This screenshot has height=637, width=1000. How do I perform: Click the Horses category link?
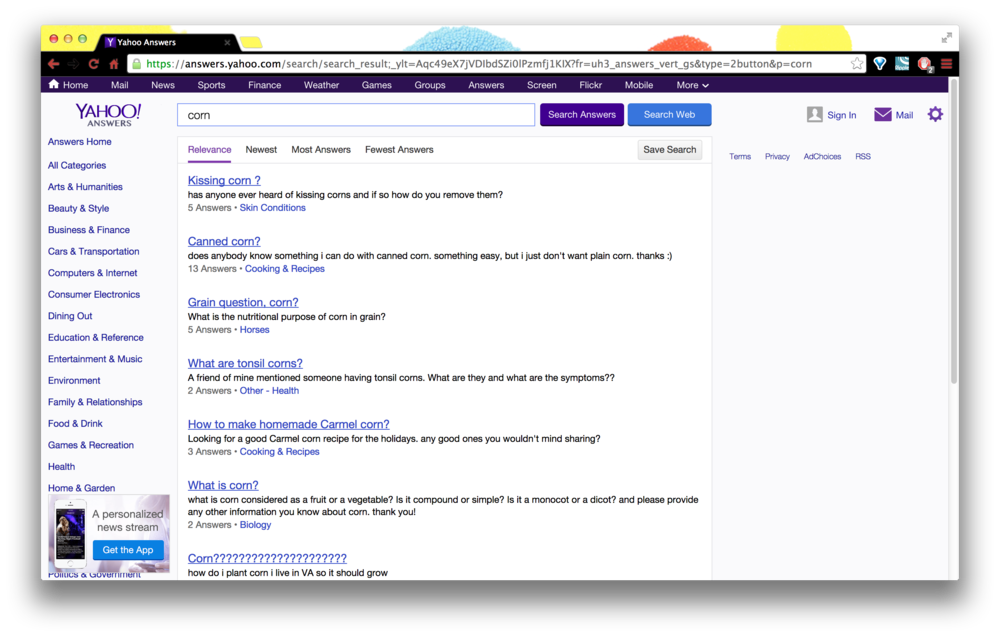tap(254, 330)
